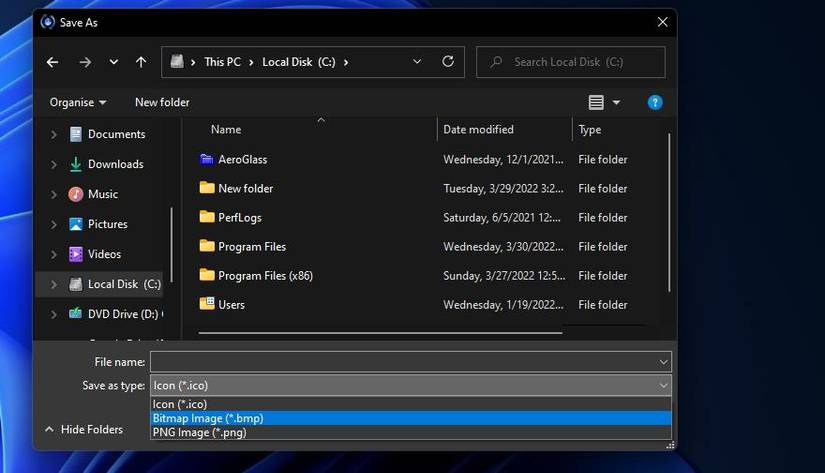Click the drive icon in address bar

pos(177,62)
